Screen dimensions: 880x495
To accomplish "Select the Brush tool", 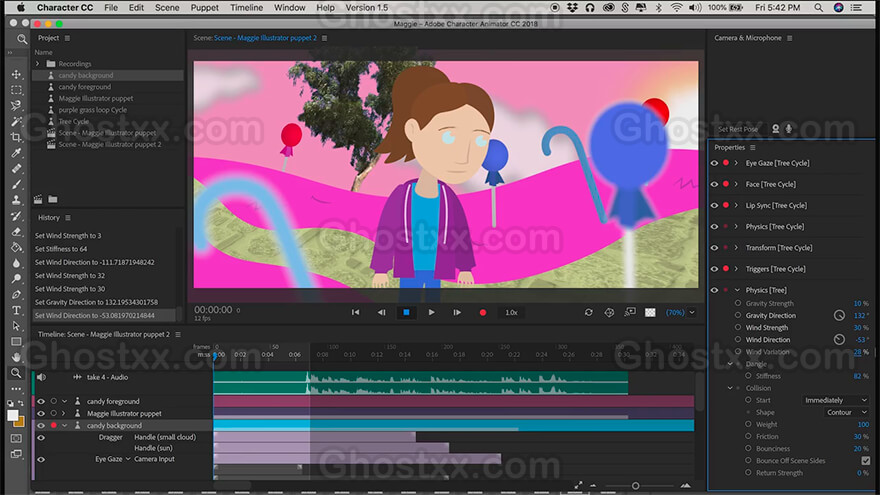I will click(16, 184).
